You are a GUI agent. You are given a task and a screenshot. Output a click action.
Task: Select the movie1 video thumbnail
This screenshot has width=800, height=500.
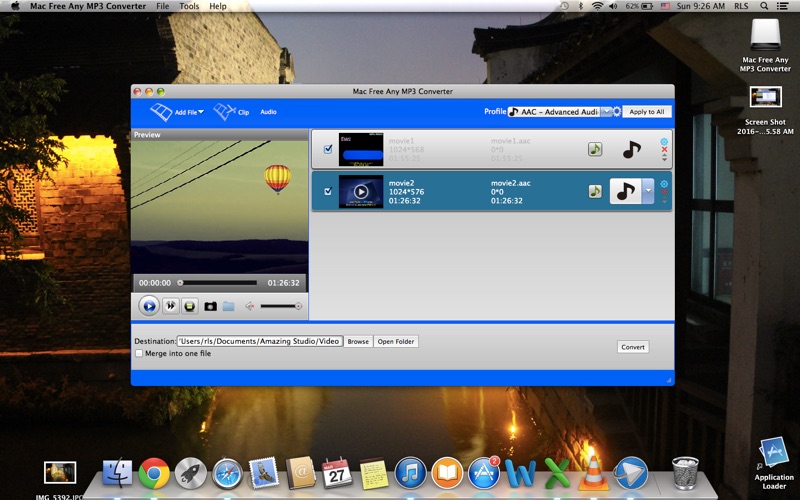click(x=361, y=149)
